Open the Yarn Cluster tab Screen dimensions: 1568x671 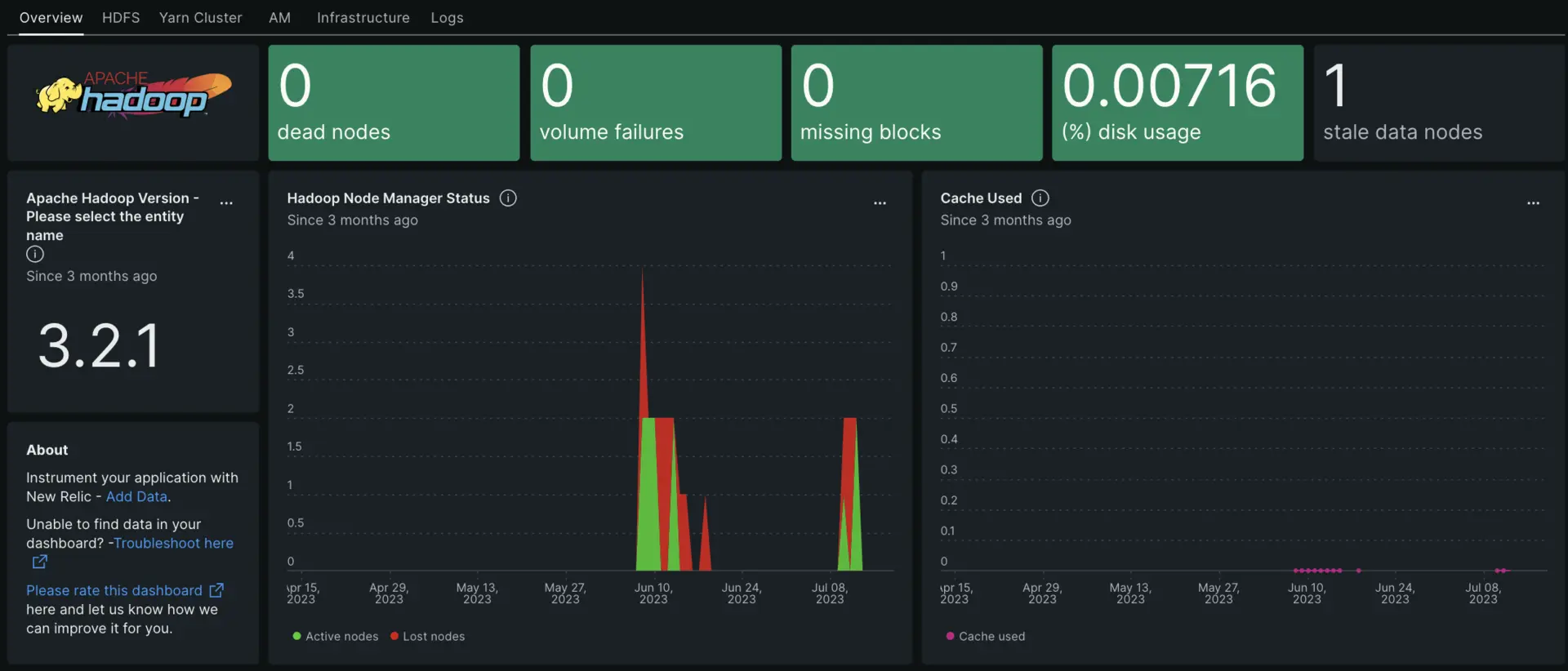coord(200,18)
